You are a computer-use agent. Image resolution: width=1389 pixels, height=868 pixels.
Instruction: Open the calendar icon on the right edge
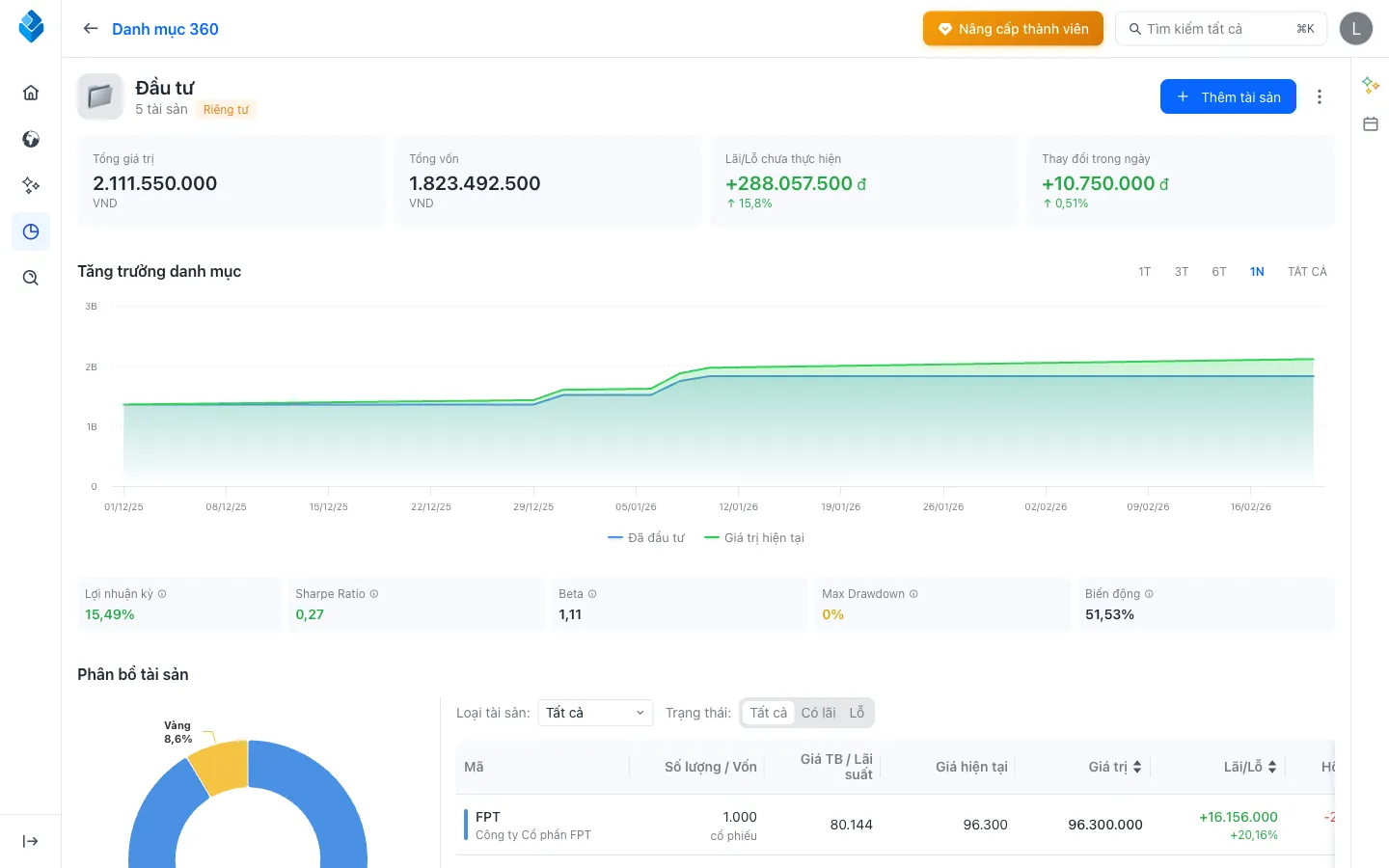1370,123
